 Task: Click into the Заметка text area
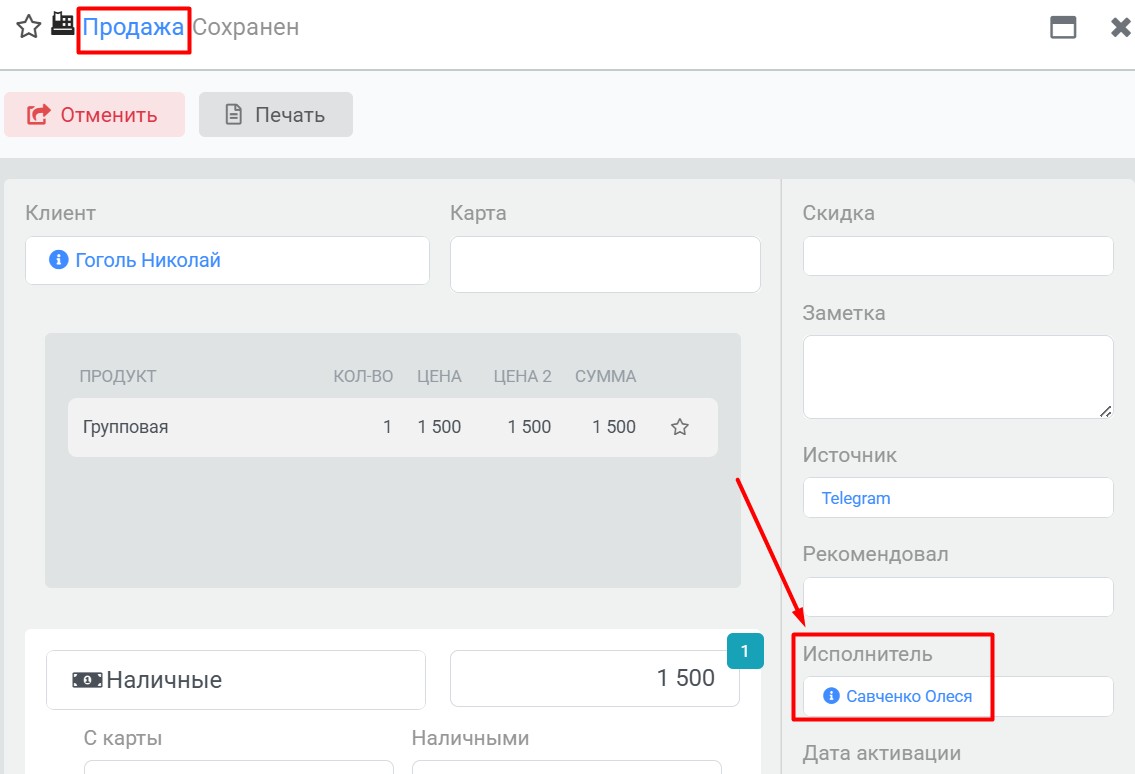(958, 377)
